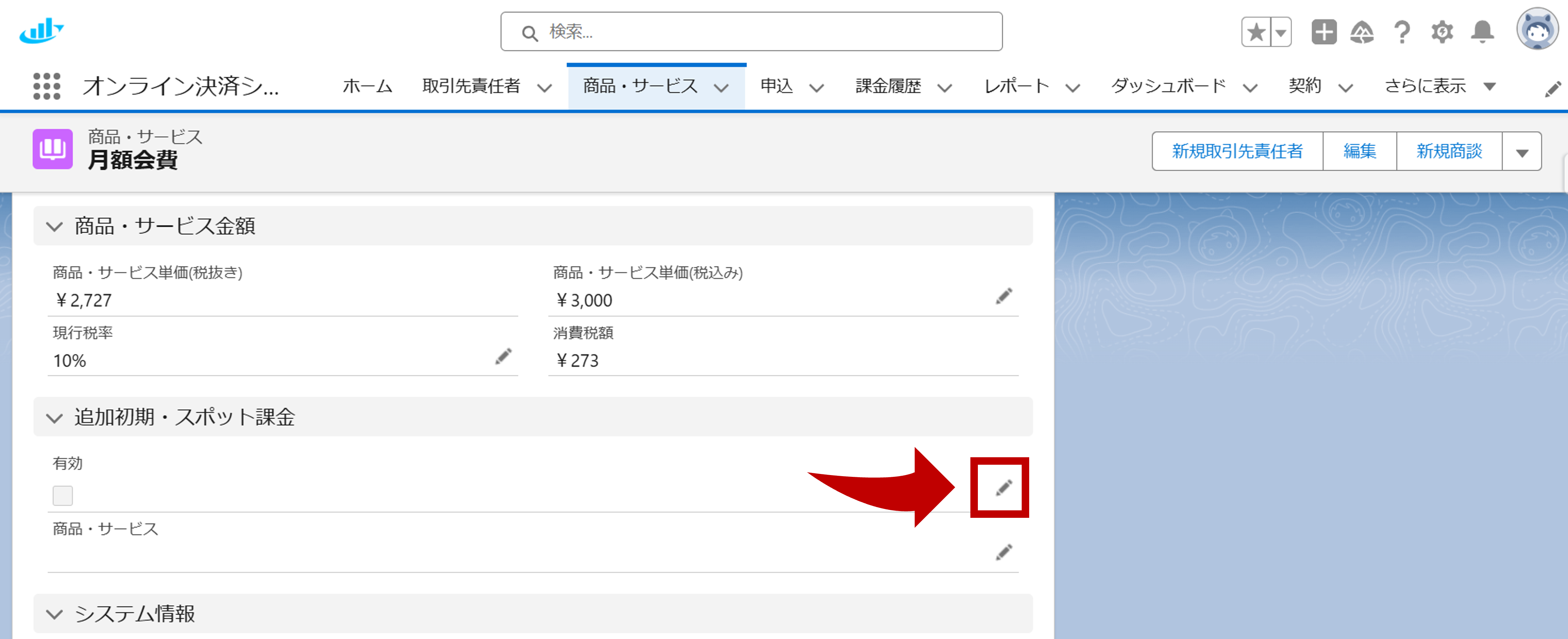Click the Trailhead guidance icon
Image resolution: width=1568 pixels, height=639 pixels.
click(x=1363, y=32)
